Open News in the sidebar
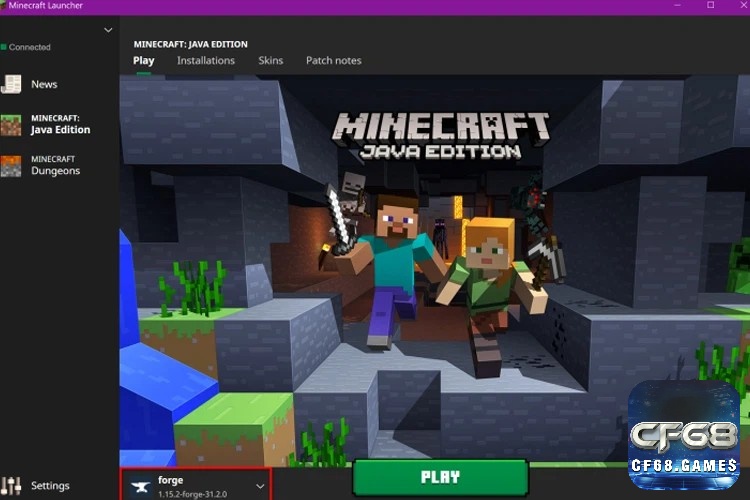This screenshot has height=500, width=750. pos(44,84)
